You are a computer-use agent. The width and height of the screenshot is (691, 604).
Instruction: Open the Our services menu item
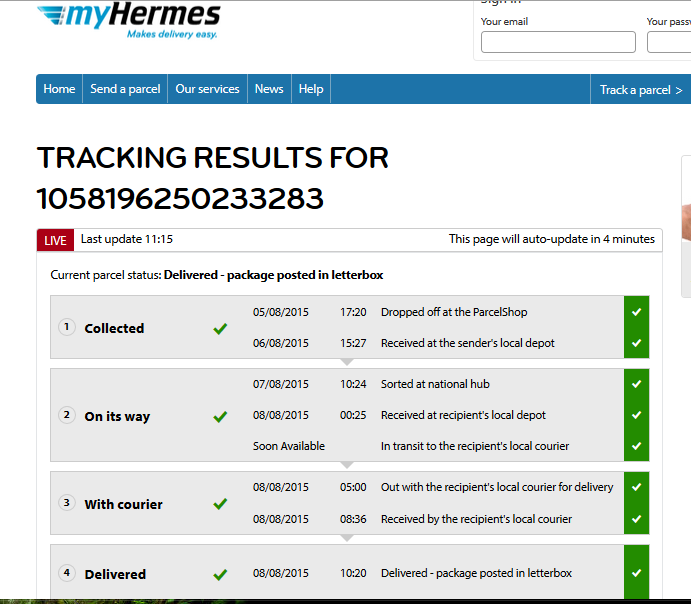point(207,89)
